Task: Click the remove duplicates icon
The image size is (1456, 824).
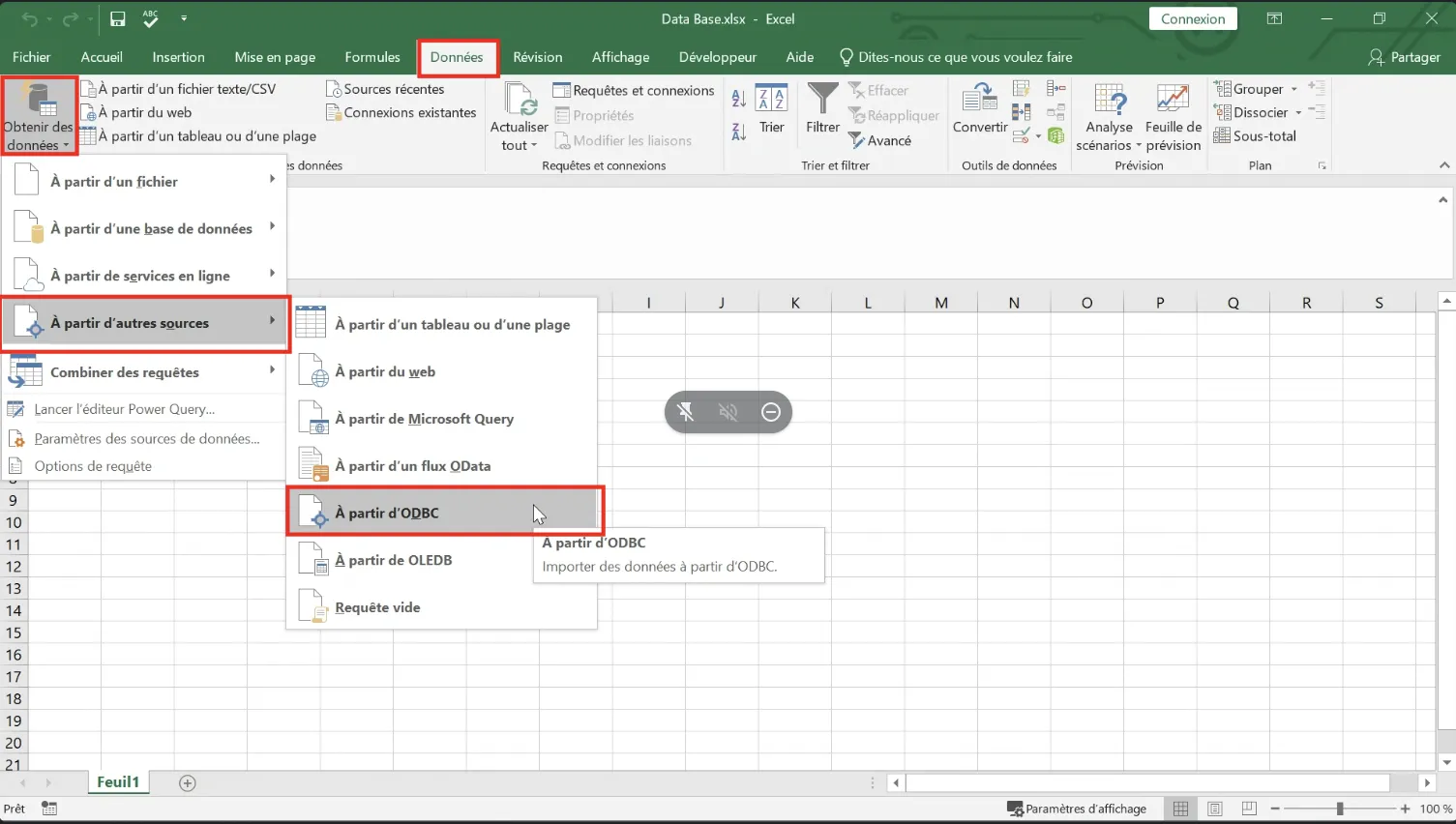Action: click(x=1021, y=112)
